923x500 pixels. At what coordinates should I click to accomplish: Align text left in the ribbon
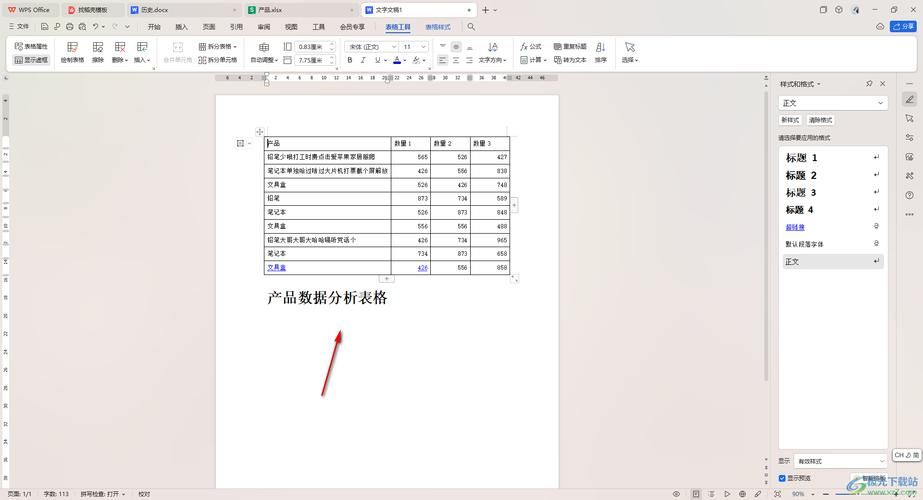click(x=443, y=59)
